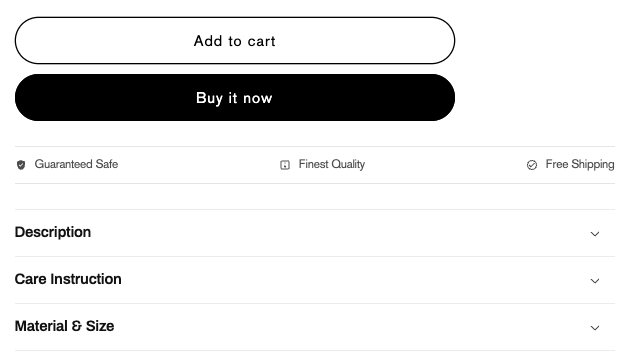Open the Care Instruction accordion heading
This screenshot has height=362, width=638.
[68, 279]
